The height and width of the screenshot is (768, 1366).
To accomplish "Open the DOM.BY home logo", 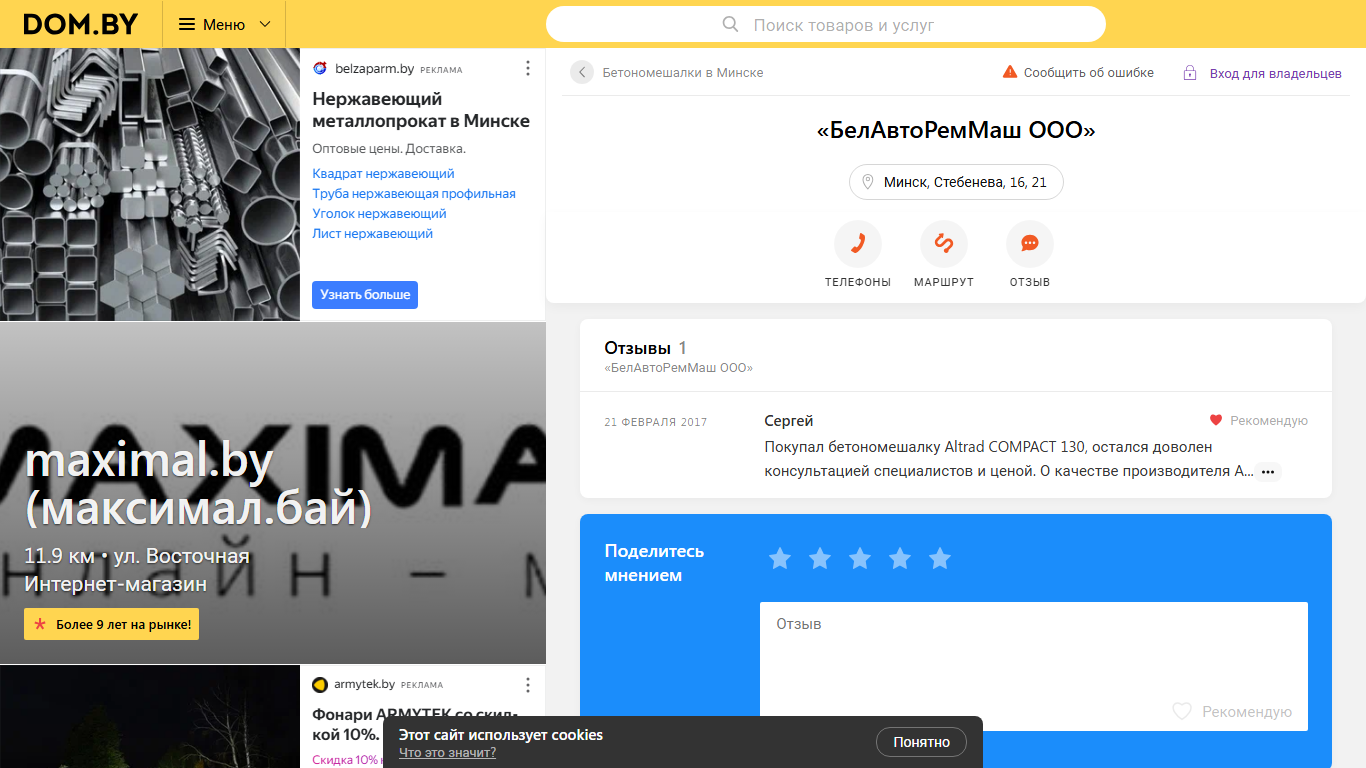I will pos(81,24).
